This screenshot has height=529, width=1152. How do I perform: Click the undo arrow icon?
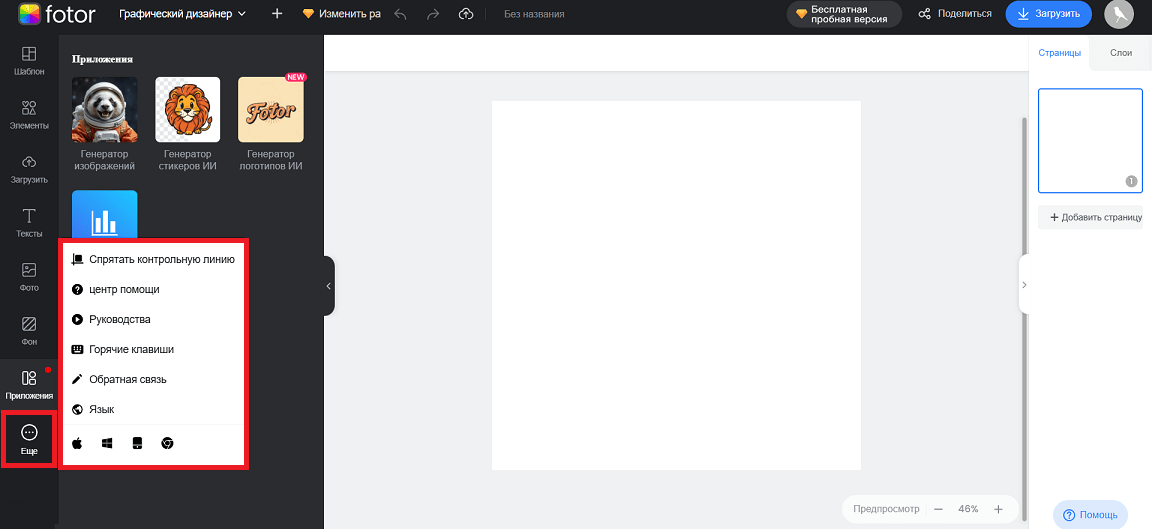coord(400,14)
